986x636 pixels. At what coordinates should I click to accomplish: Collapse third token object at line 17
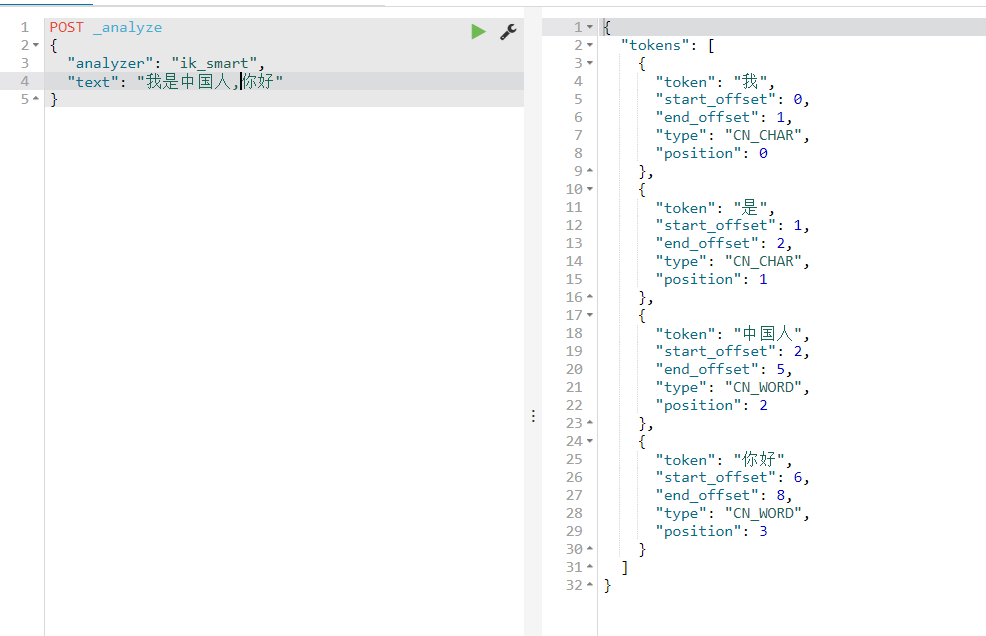[590, 315]
